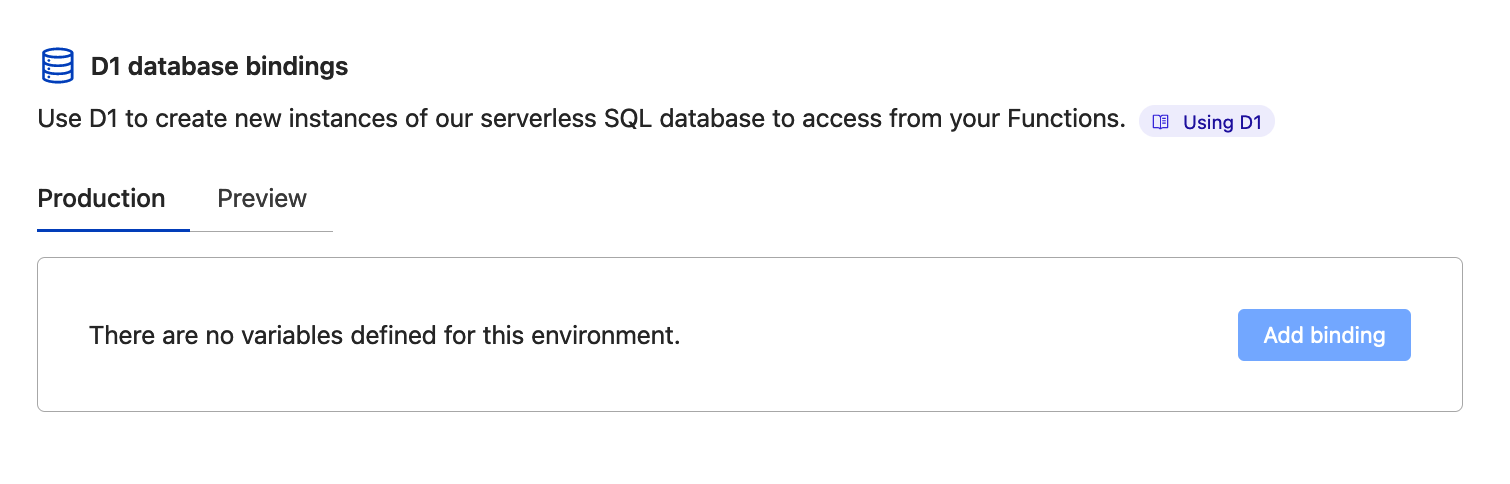Click the book icon beside Using D1

click(x=1161, y=122)
